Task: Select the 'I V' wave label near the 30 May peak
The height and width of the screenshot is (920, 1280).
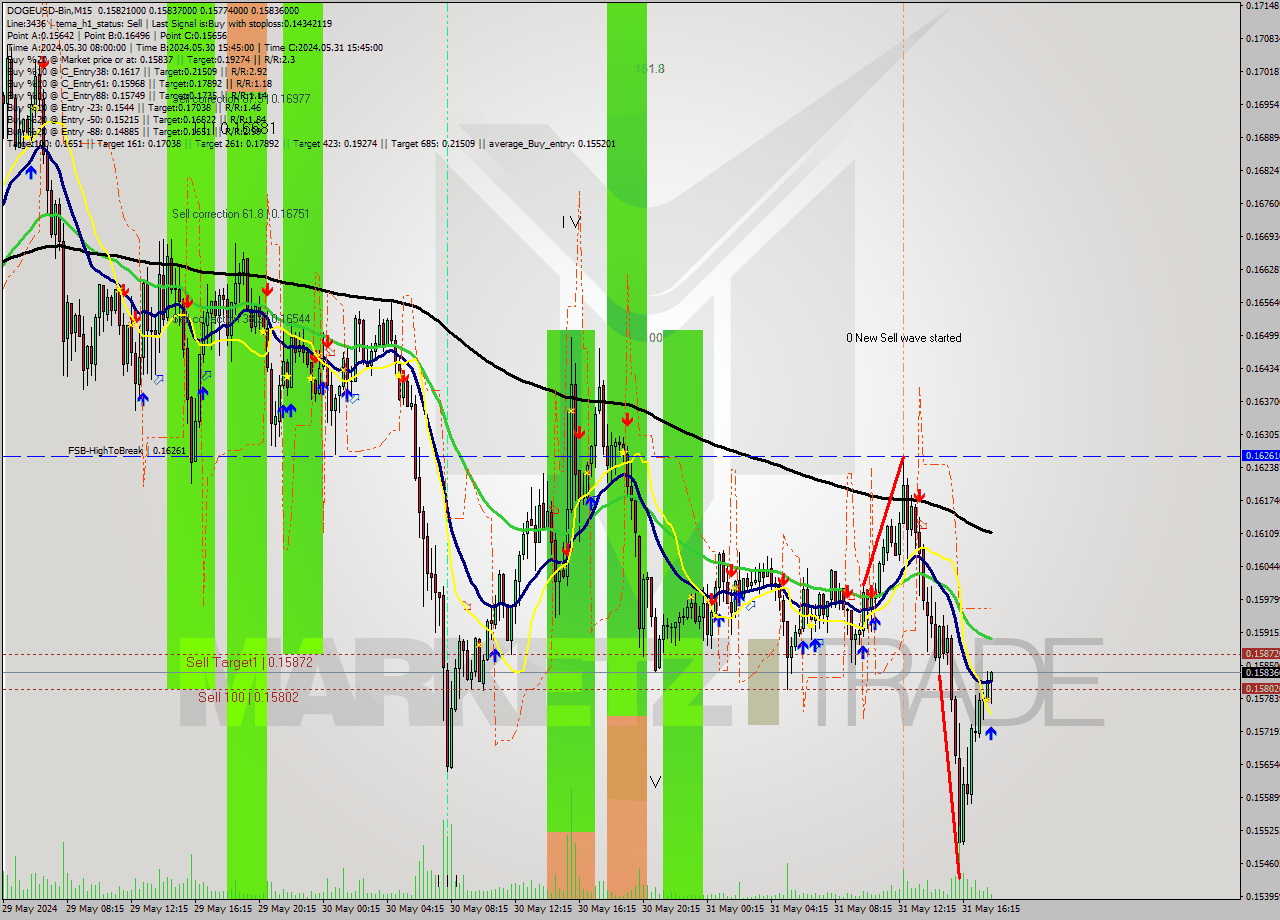Action: tap(570, 222)
